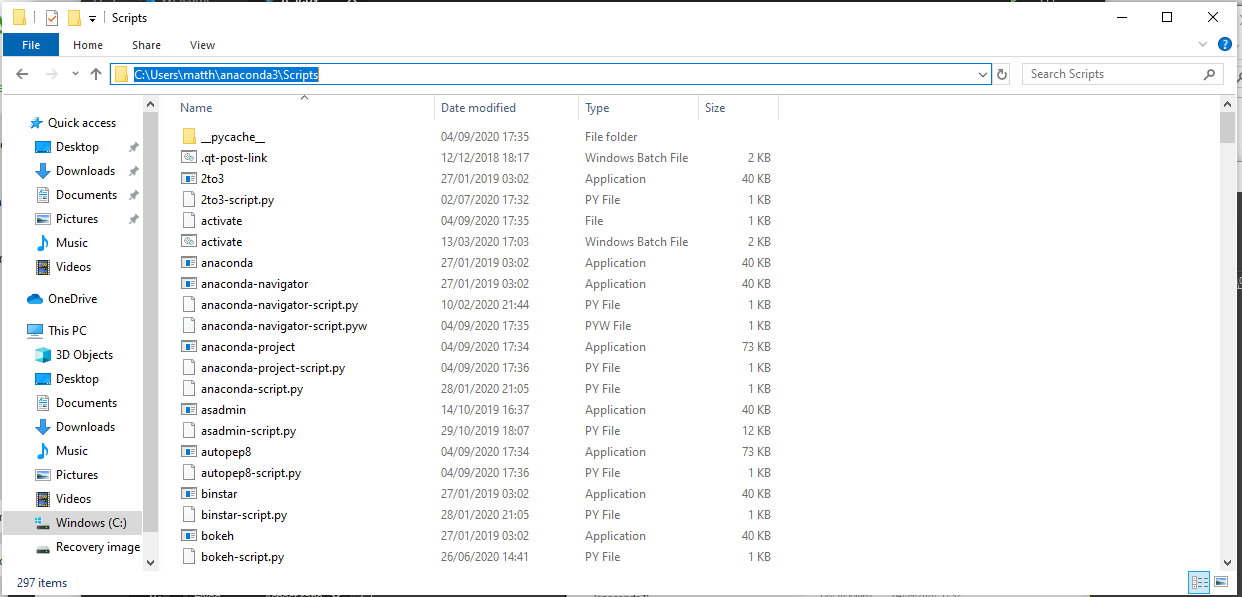
Task: Select the file named 2to3-script.py
Action: tap(237, 200)
